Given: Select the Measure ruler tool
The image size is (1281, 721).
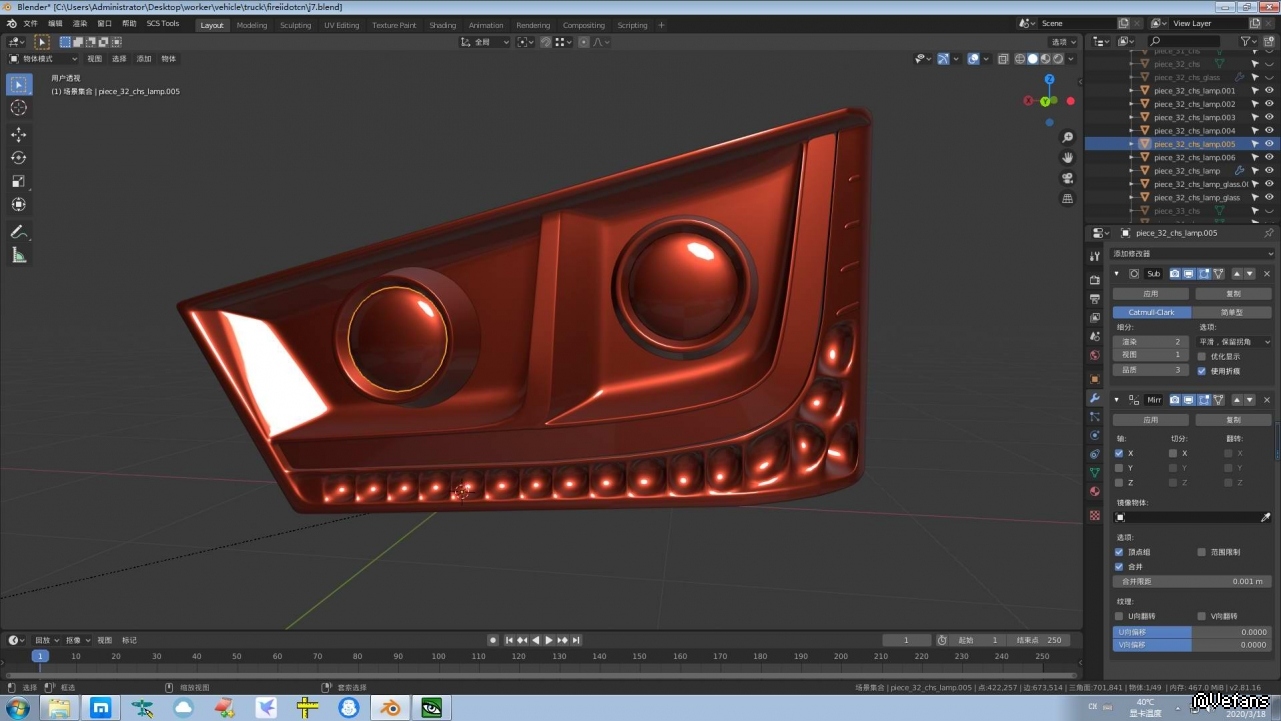Looking at the screenshot, I should (19, 256).
